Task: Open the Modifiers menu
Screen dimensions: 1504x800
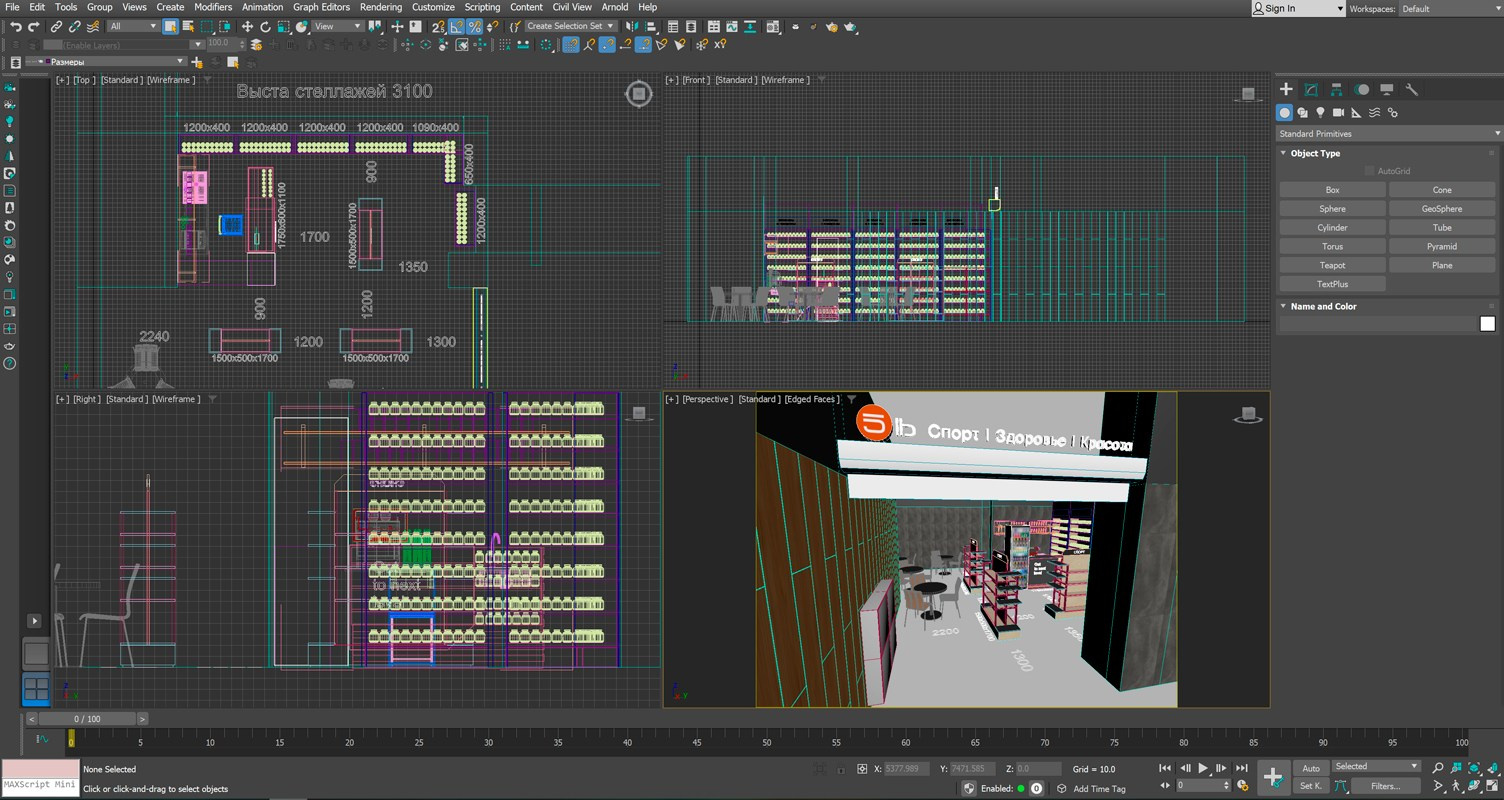Action: 213,7
